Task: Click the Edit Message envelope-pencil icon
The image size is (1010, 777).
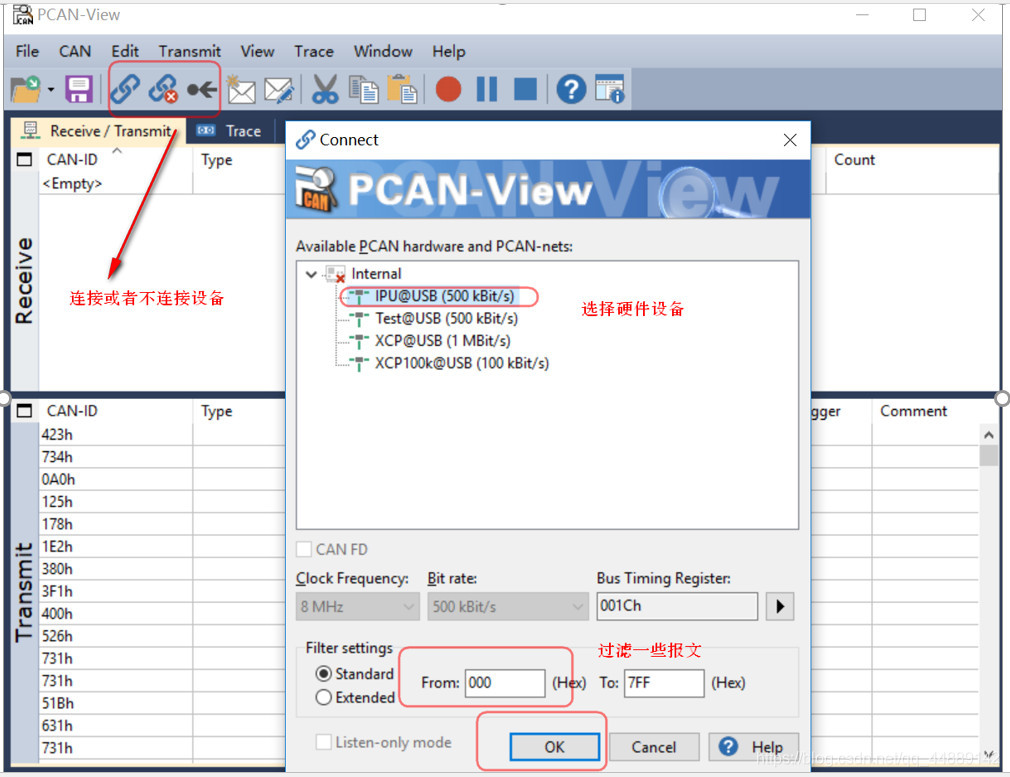Action: (x=280, y=90)
